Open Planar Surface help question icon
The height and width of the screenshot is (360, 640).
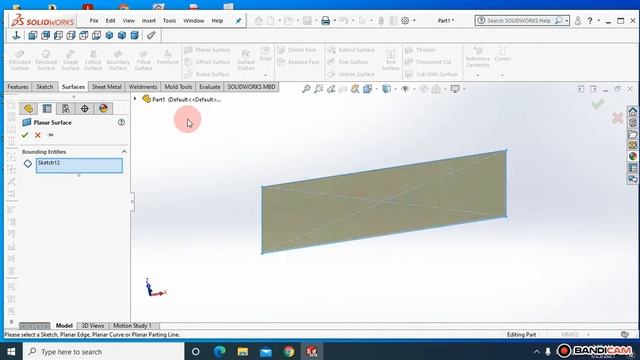pyautogui.click(x=121, y=122)
